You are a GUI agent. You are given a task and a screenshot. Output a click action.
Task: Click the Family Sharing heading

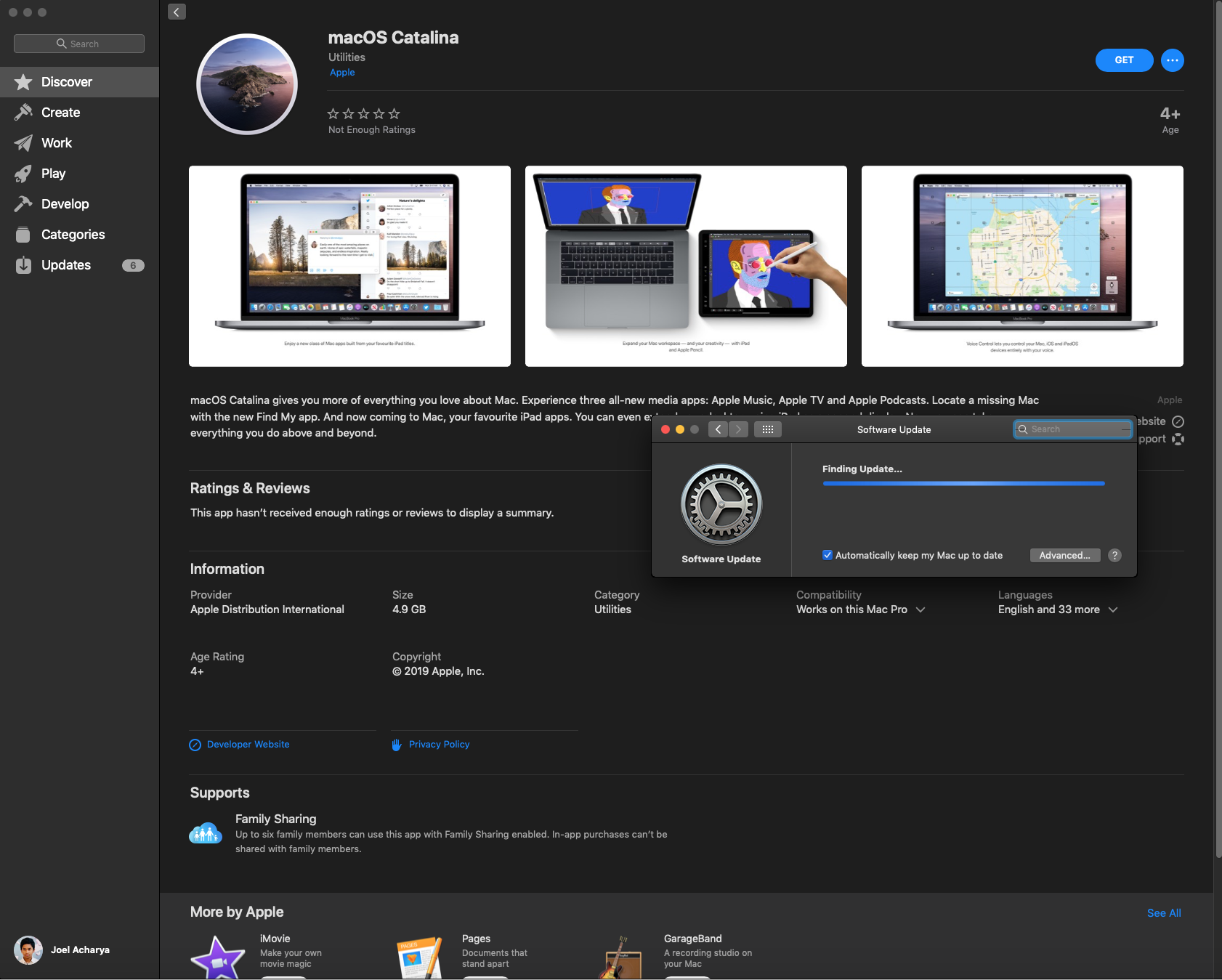pyautogui.click(x=276, y=819)
